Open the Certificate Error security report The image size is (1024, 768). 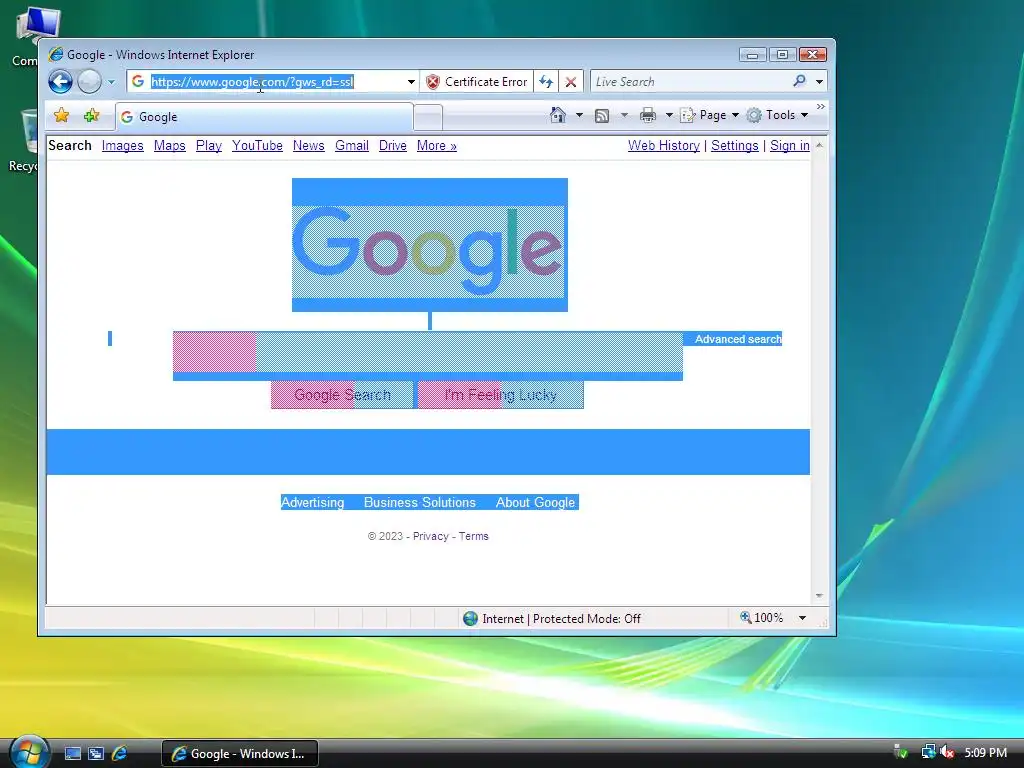point(476,82)
